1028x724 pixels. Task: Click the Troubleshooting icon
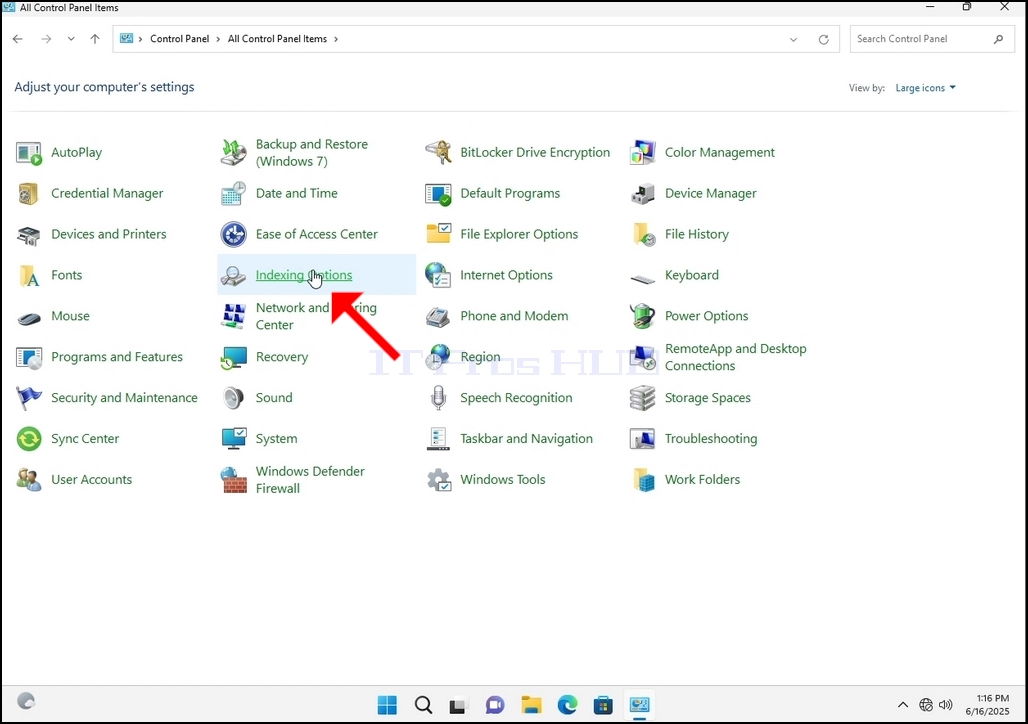tap(642, 439)
